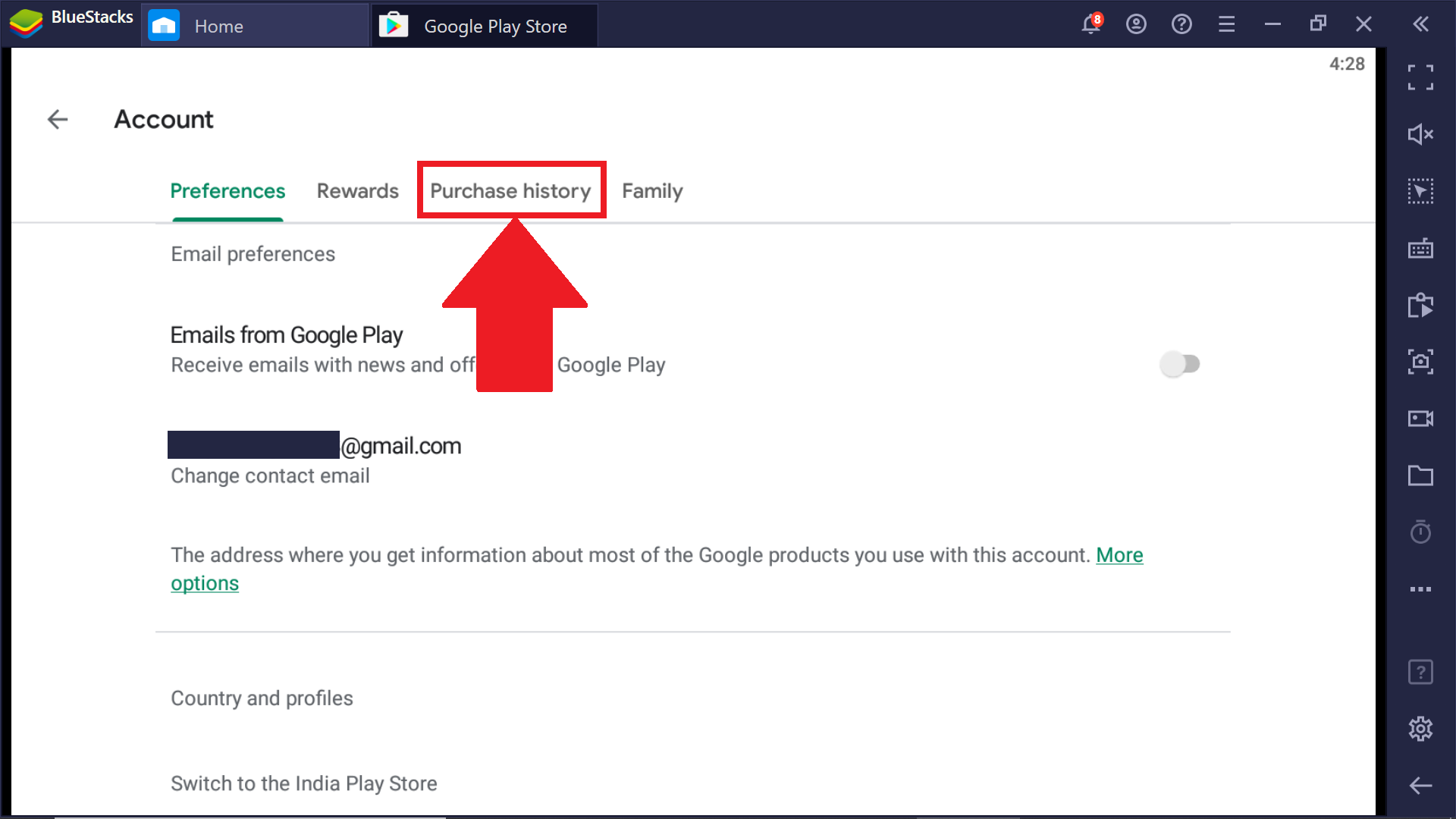
Task: Take a screenshot with sidebar camera icon
Action: tap(1420, 362)
